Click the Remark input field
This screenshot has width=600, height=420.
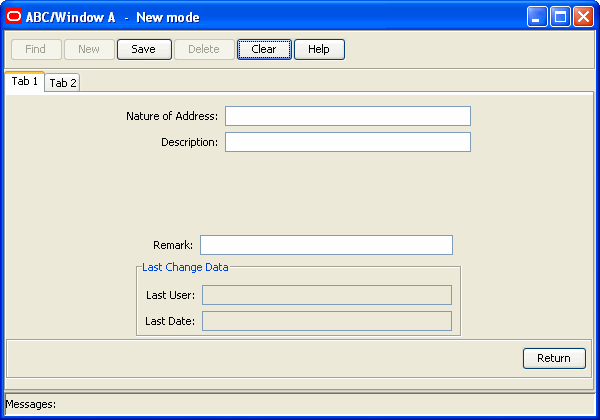point(326,245)
